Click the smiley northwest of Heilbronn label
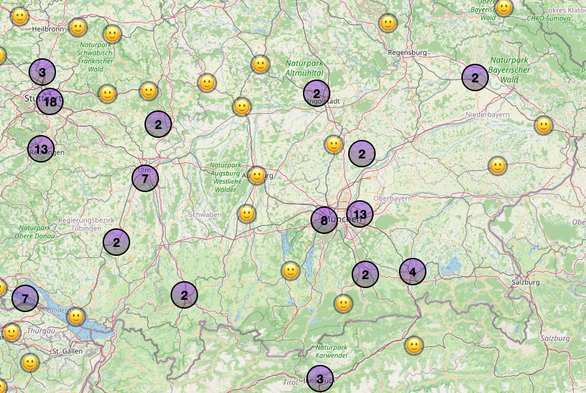The image size is (586, 393). coord(20,16)
